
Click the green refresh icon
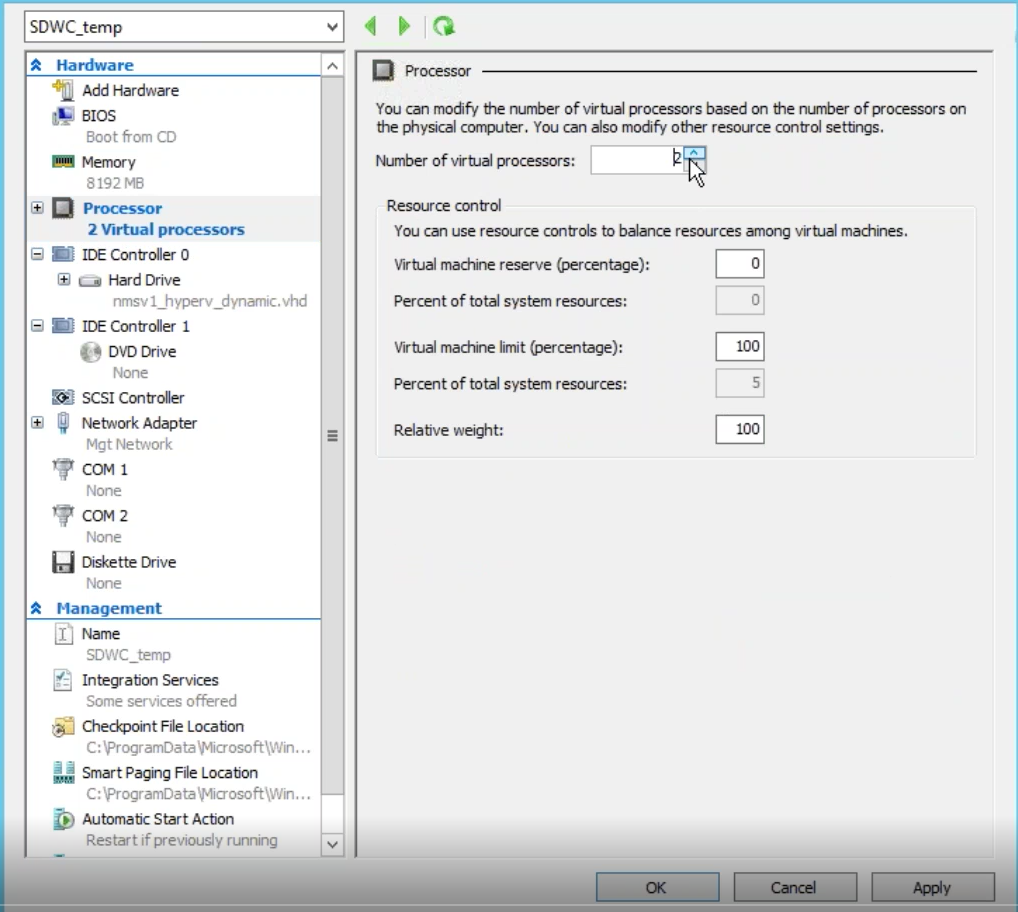444,26
